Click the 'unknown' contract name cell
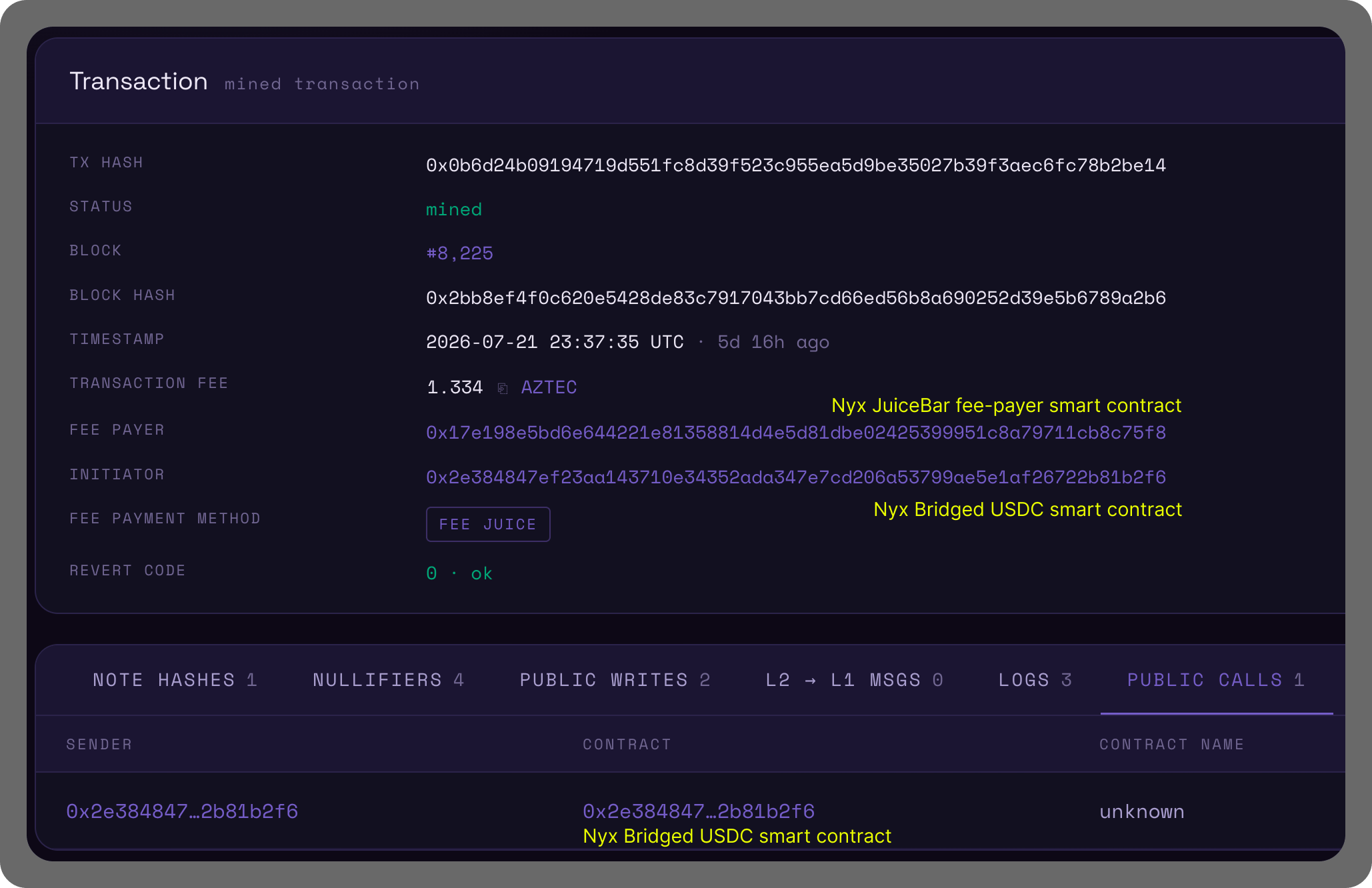Viewport: 1372px width, 888px height. click(1142, 812)
